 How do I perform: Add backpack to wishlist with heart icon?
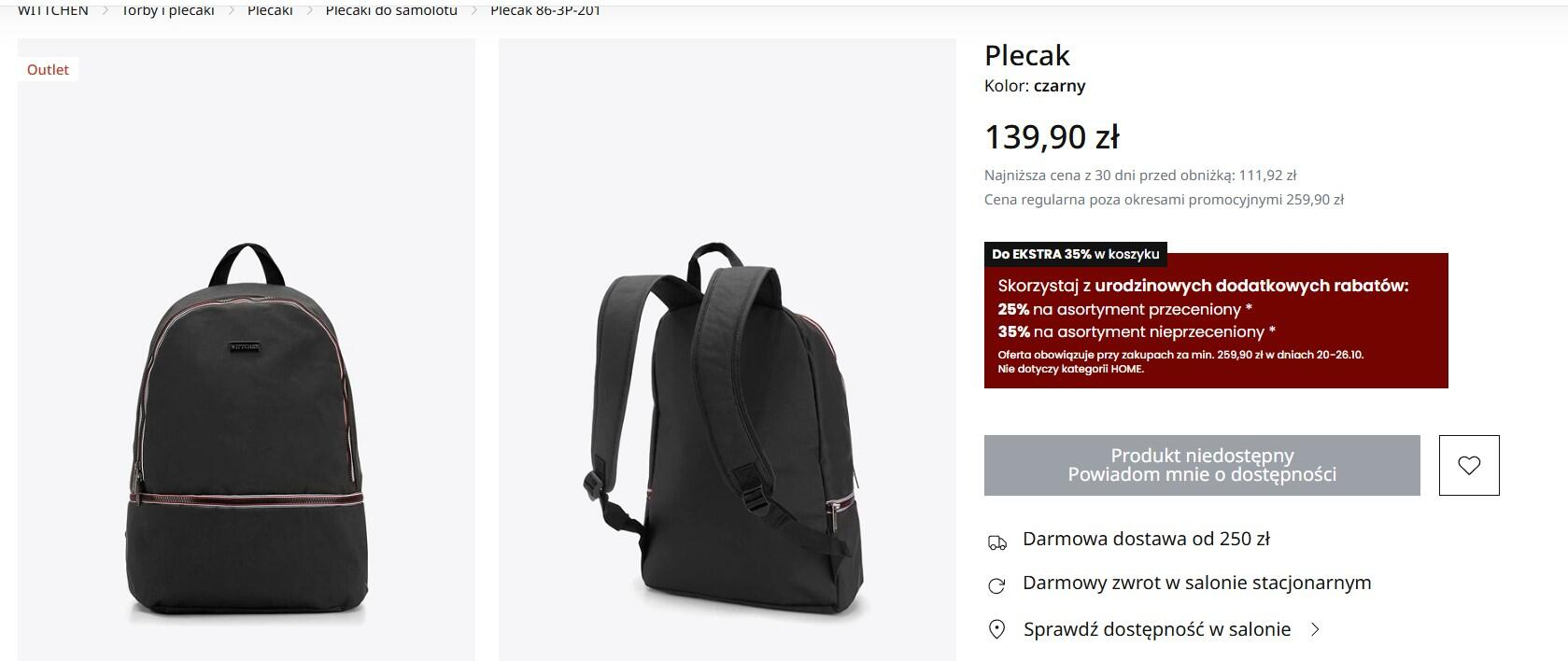(1469, 465)
